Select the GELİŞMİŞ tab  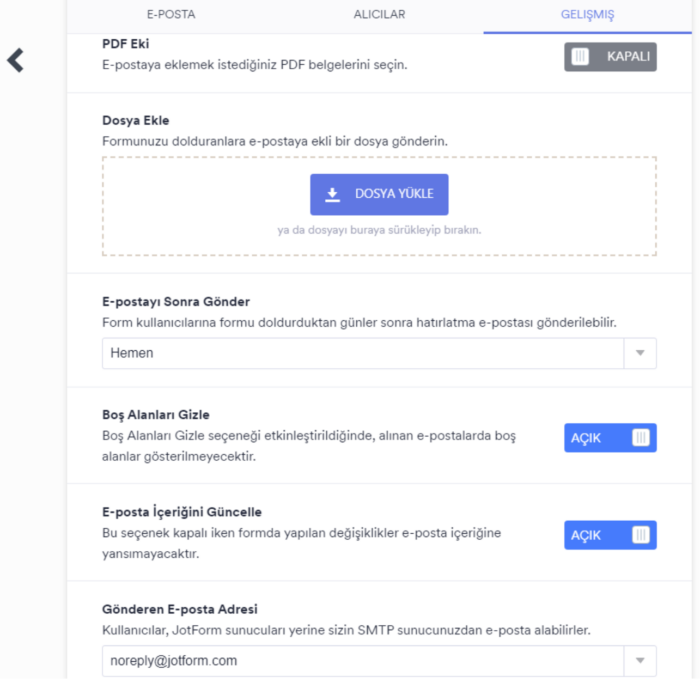pyautogui.click(x=588, y=15)
